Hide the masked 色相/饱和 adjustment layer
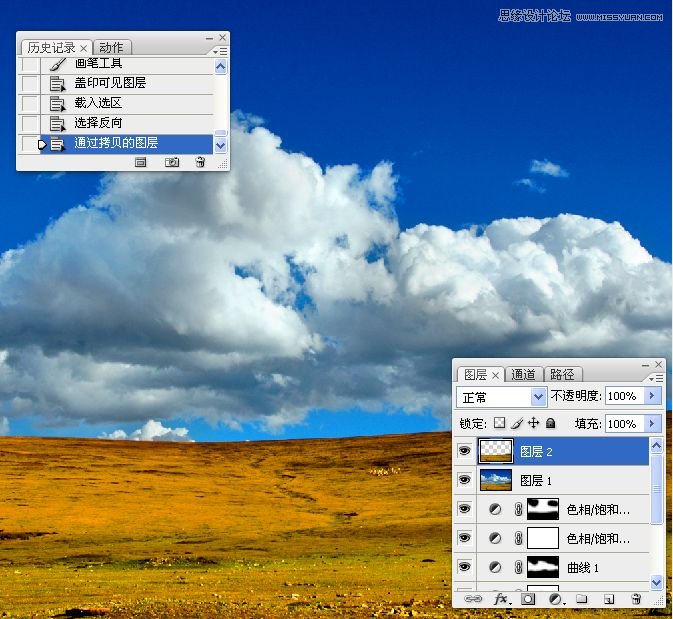 point(464,509)
